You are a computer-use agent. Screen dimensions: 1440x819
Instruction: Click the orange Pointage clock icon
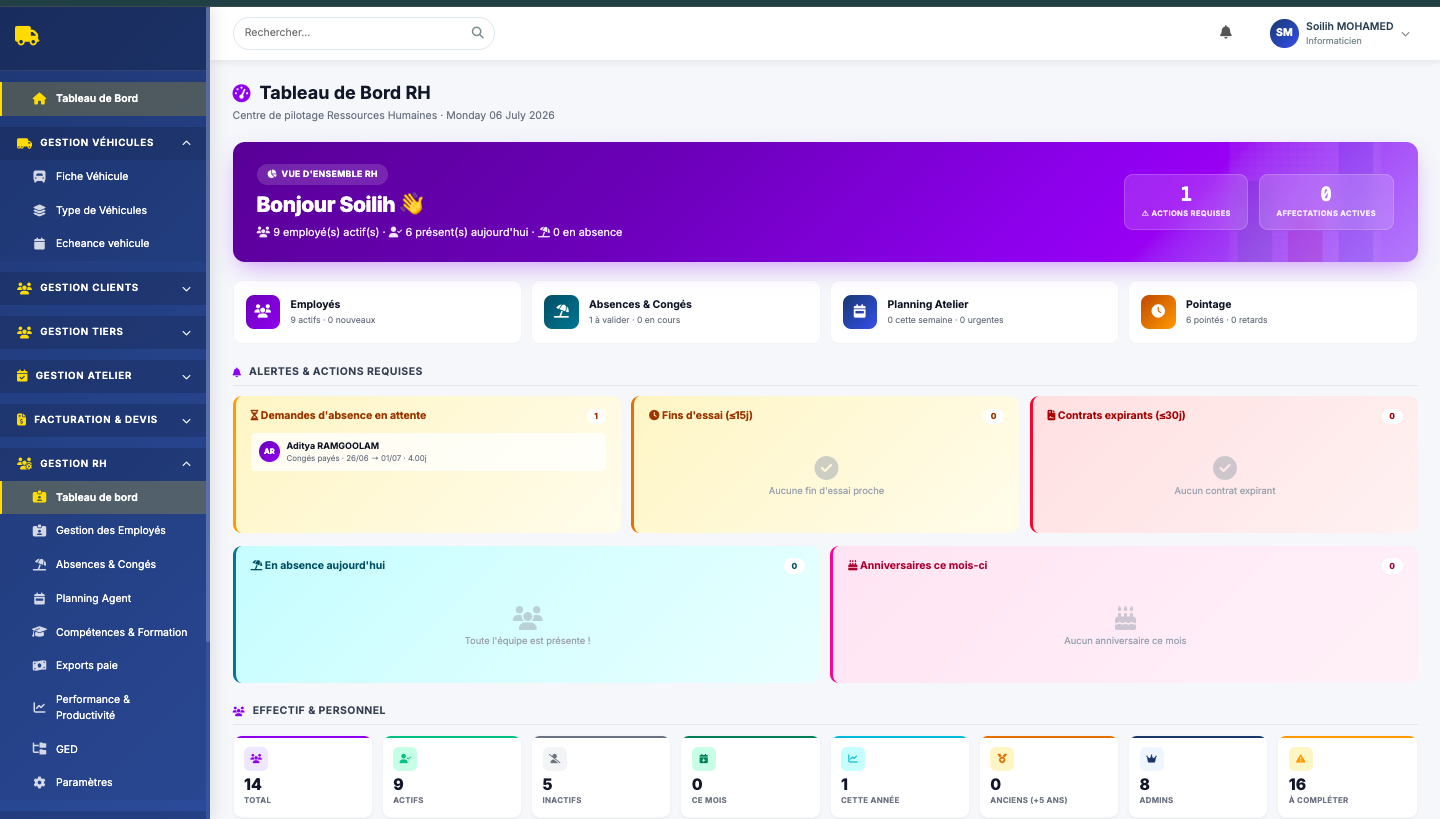[x=1158, y=311]
